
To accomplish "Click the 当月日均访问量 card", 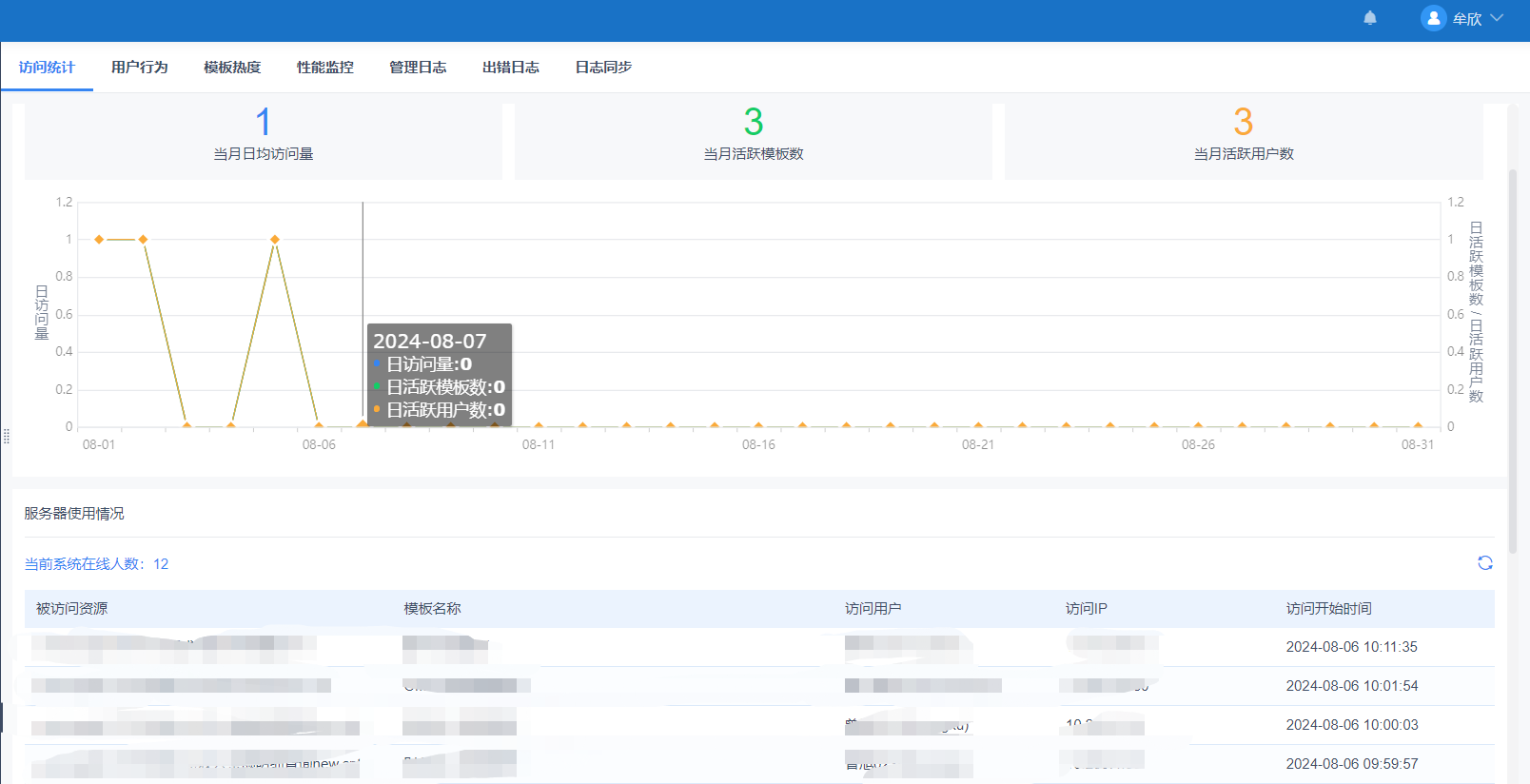I will (264, 141).
